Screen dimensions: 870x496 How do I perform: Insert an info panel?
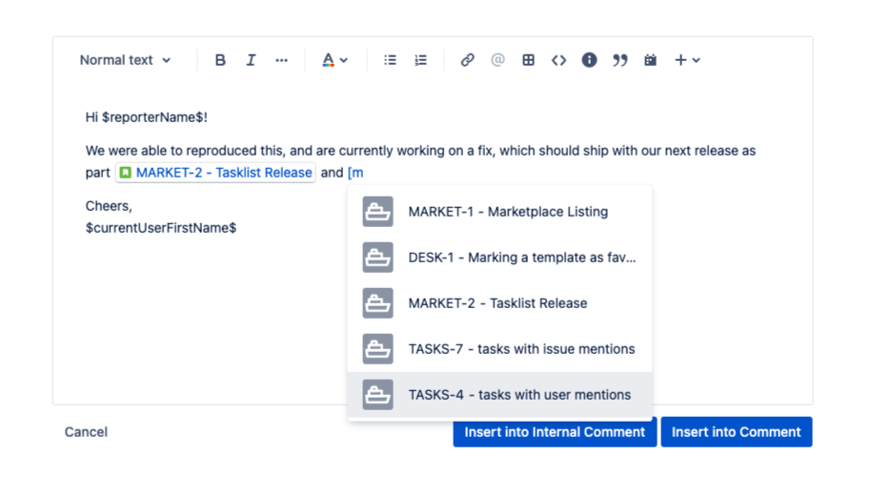[589, 60]
